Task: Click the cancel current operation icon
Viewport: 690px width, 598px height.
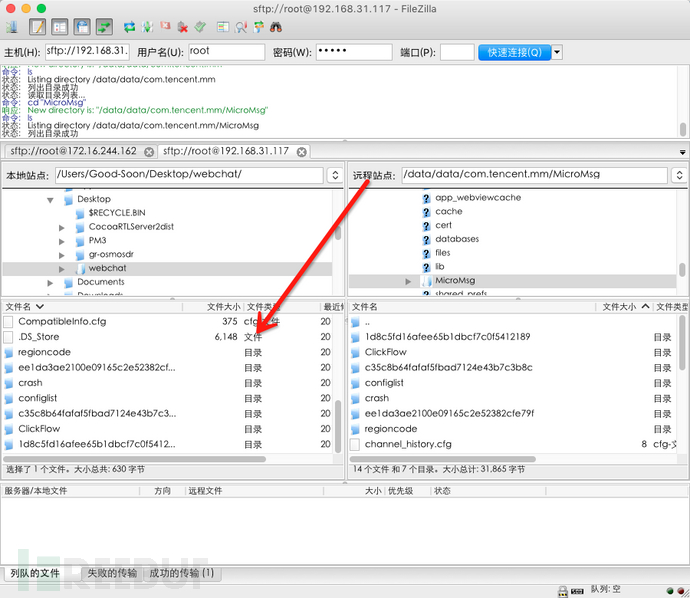Action: click(166, 26)
